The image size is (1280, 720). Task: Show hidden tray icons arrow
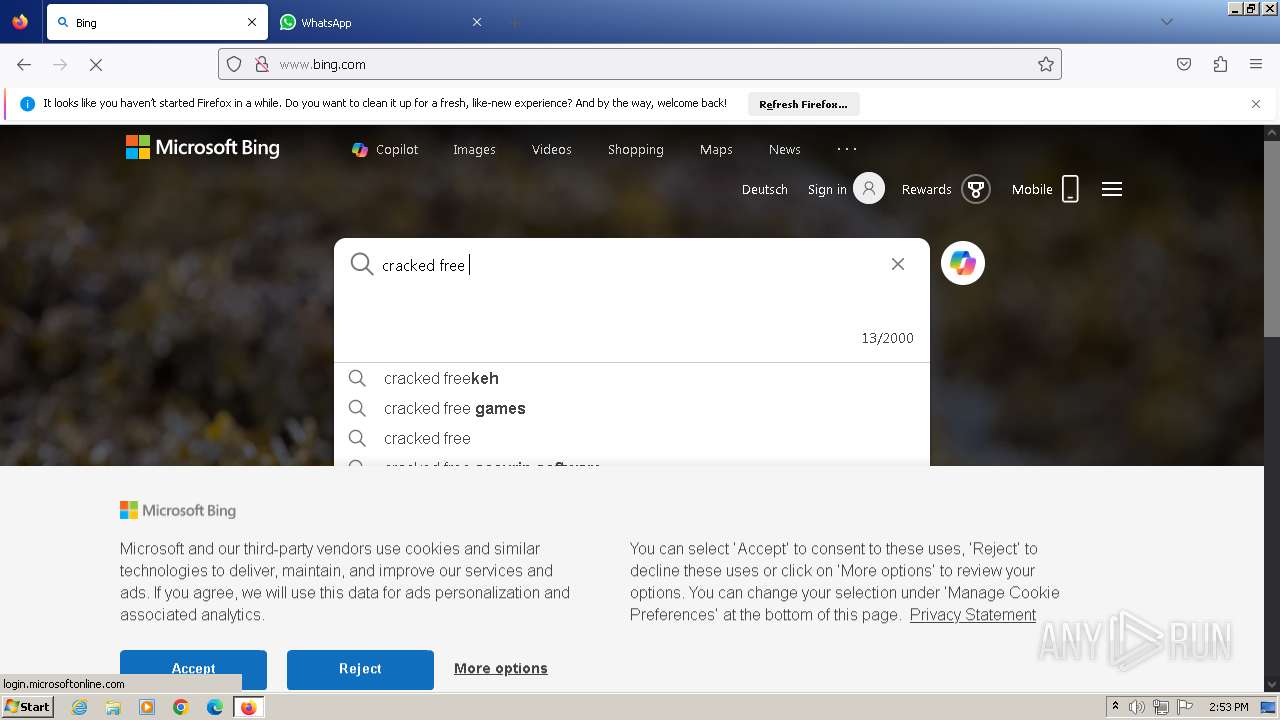(1115, 707)
